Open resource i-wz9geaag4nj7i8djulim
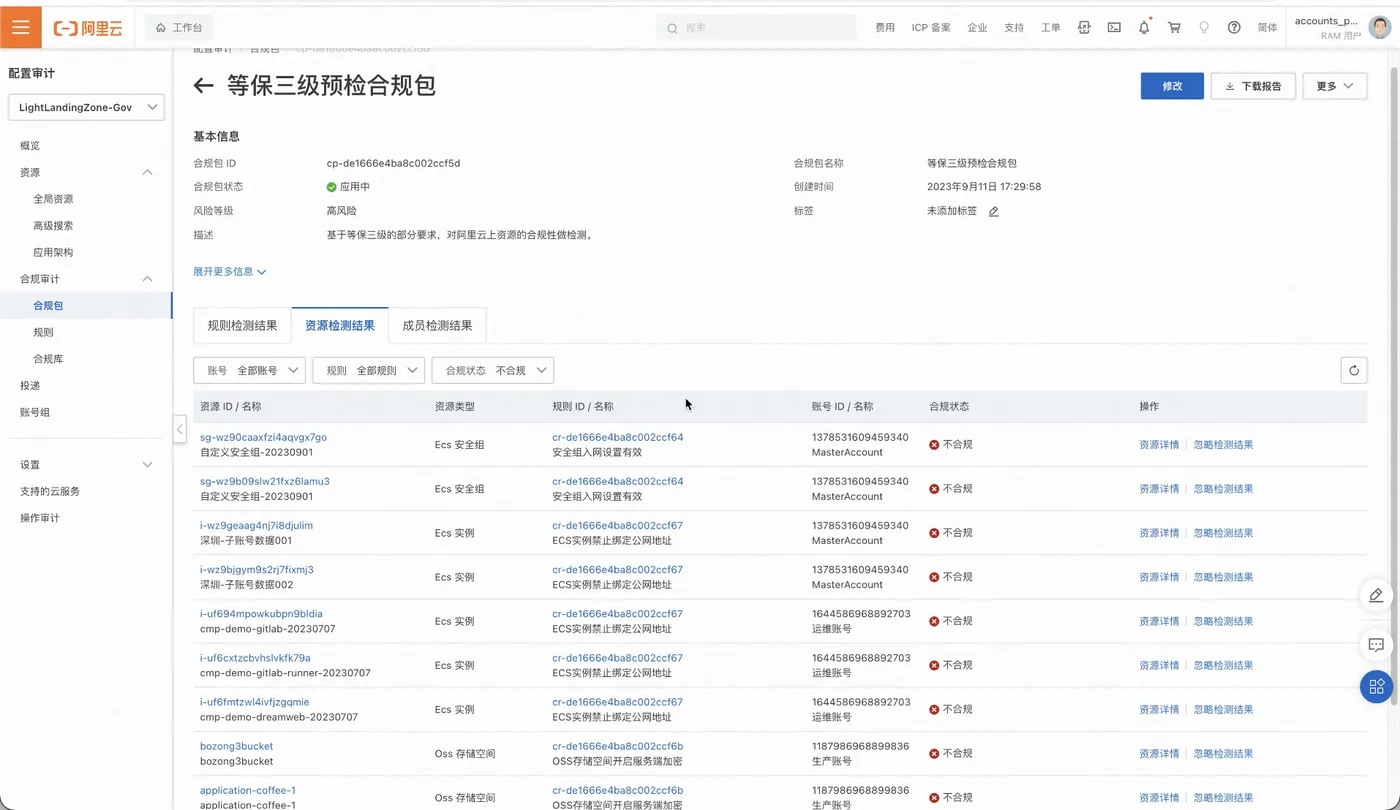1400x810 pixels. pos(256,525)
